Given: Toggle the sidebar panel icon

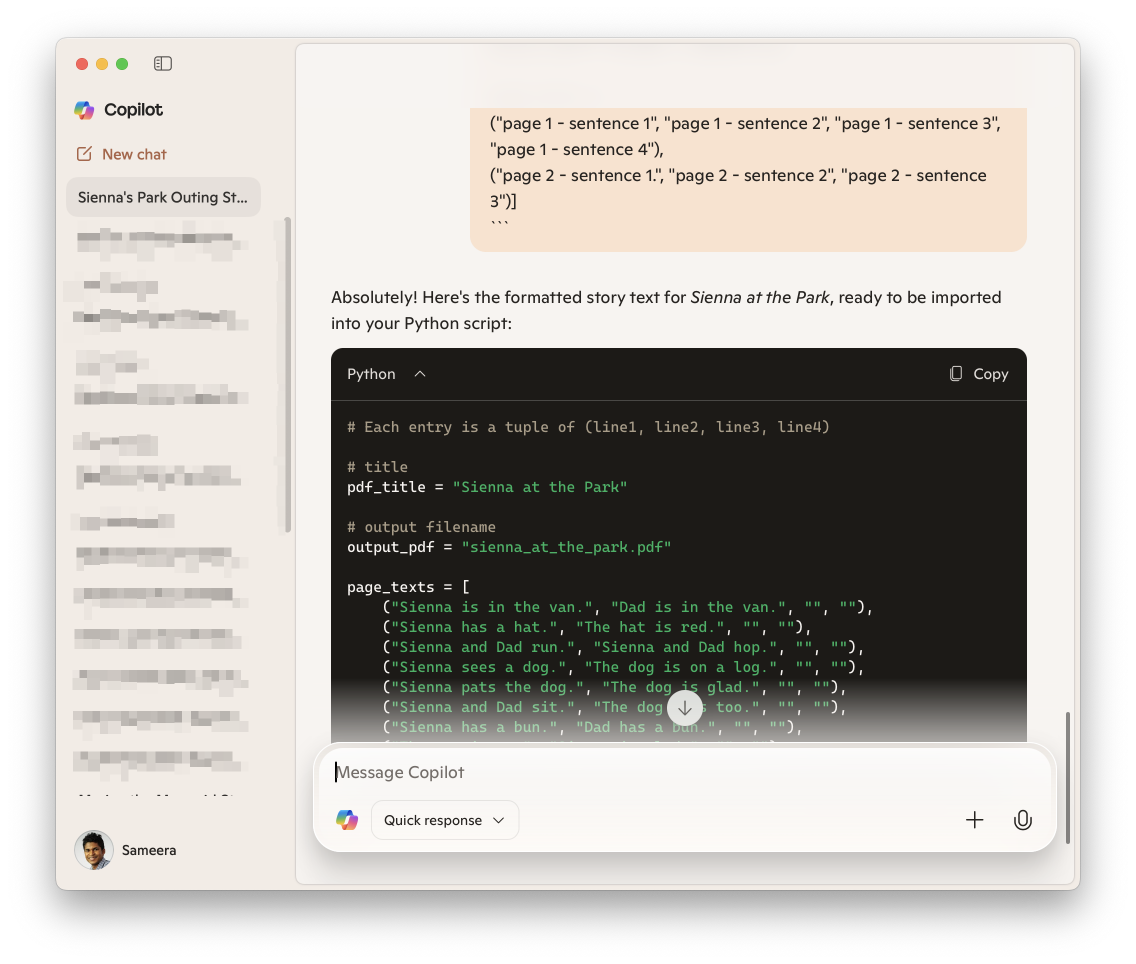Looking at the screenshot, I should click(163, 64).
